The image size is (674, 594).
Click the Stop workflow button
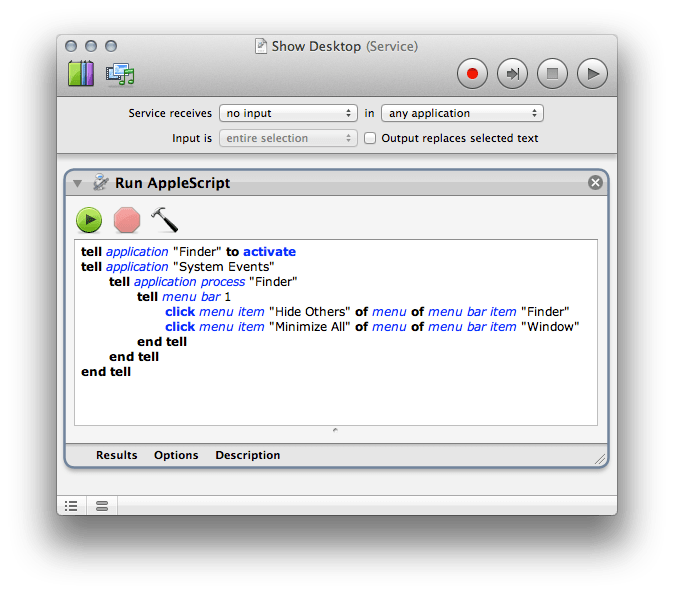(552, 74)
